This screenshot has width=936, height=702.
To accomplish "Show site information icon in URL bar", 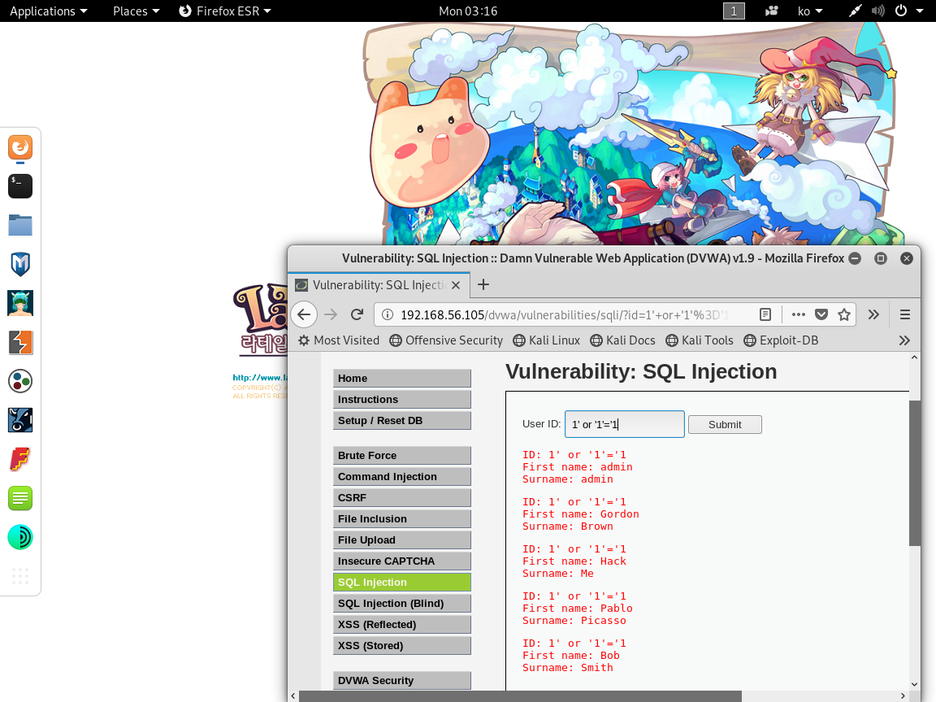I will pos(387,315).
